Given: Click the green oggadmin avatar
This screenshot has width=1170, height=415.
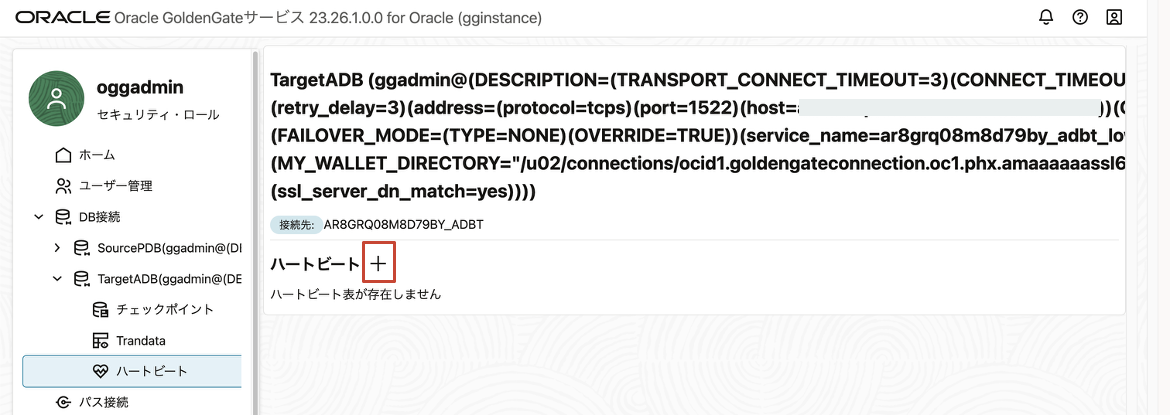Looking at the screenshot, I should click(57, 98).
